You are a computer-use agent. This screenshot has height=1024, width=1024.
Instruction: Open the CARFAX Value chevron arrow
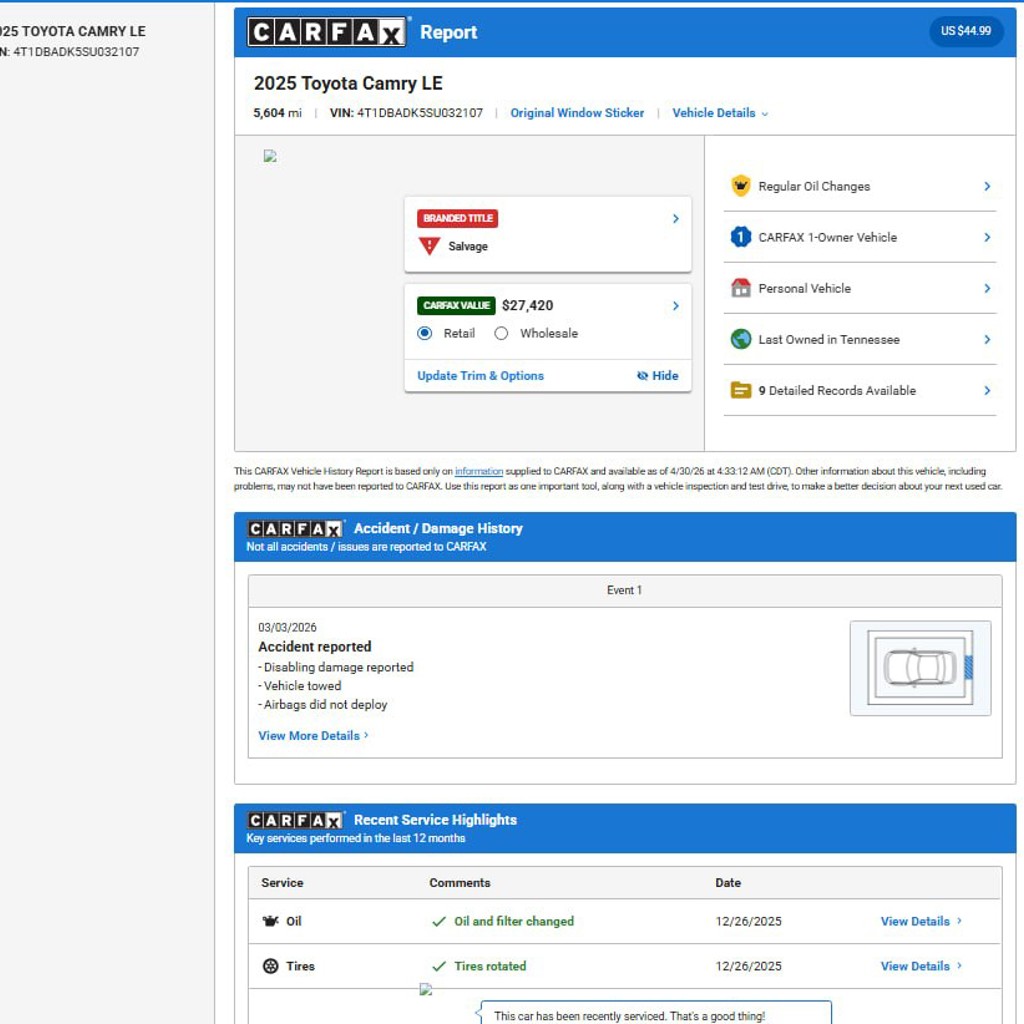pyautogui.click(x=676, y=306)
